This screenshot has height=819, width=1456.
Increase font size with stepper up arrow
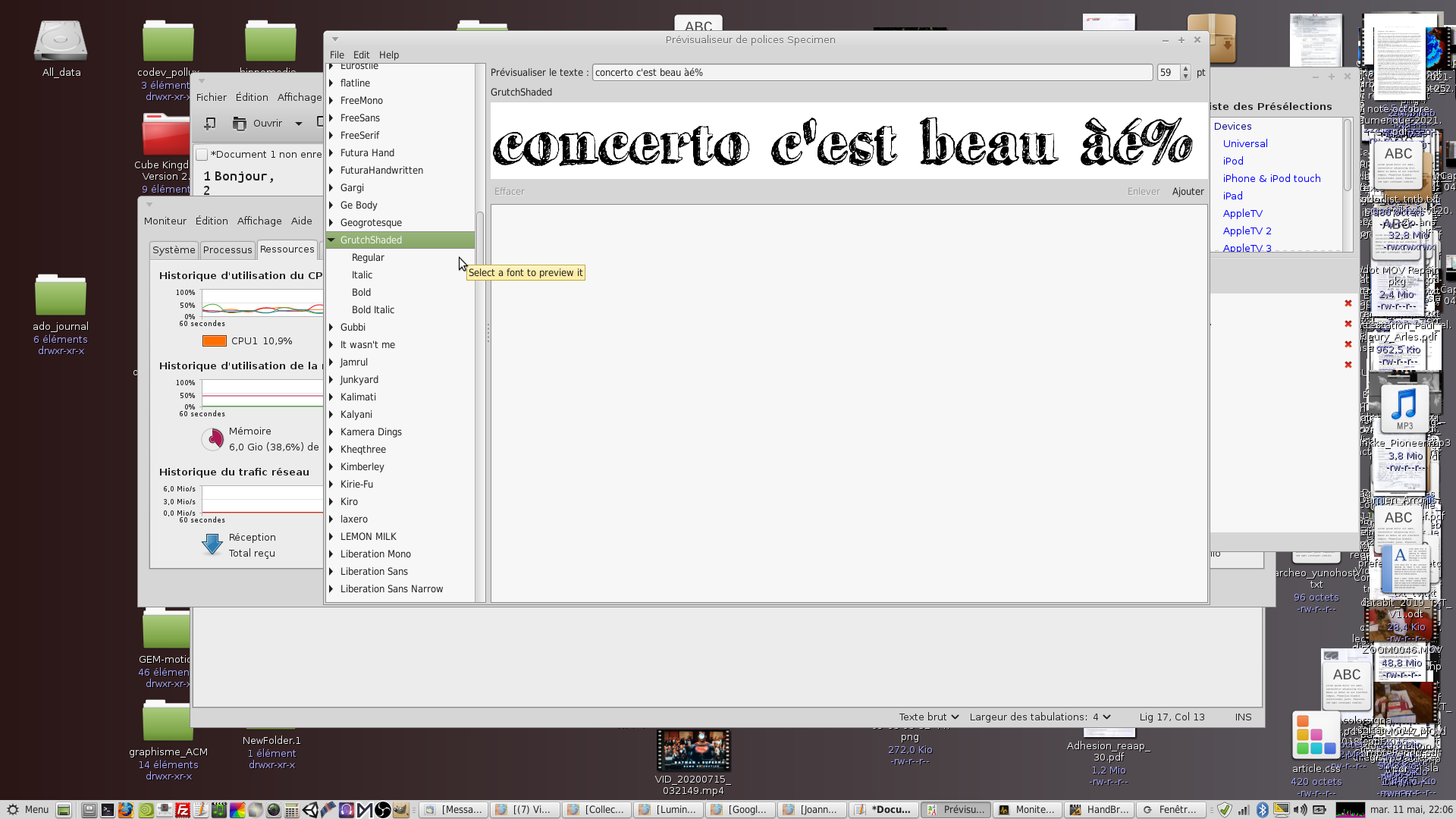[1185, 69]
